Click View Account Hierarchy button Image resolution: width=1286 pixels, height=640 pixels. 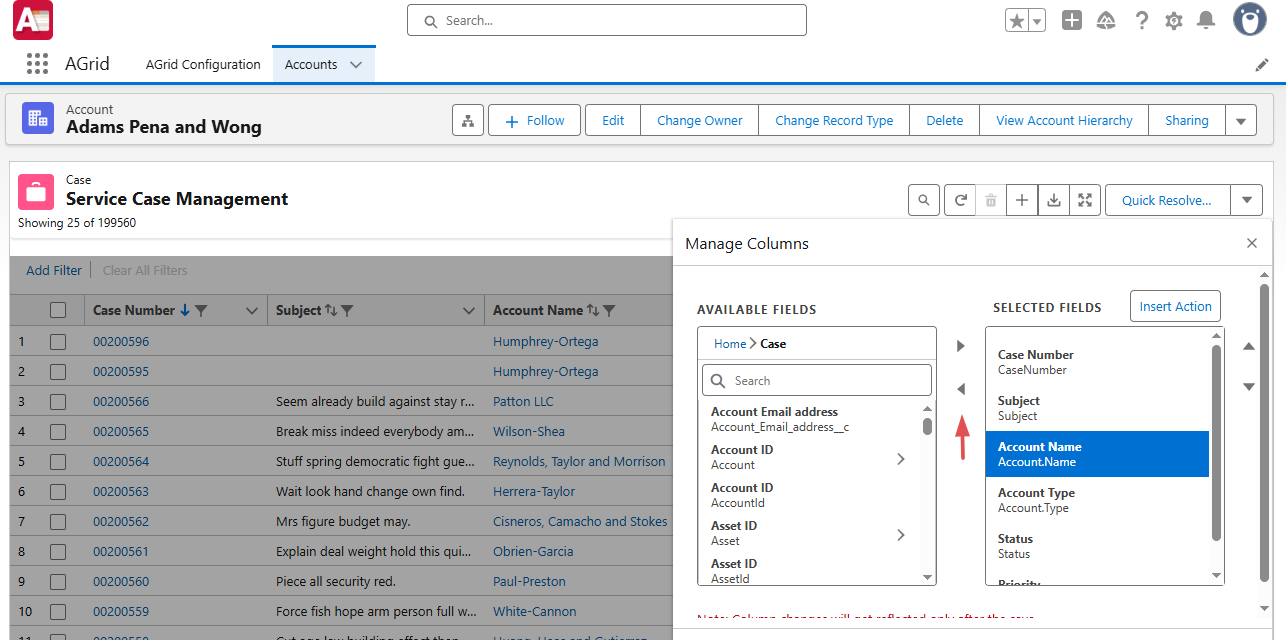[x=1064, y=120]
